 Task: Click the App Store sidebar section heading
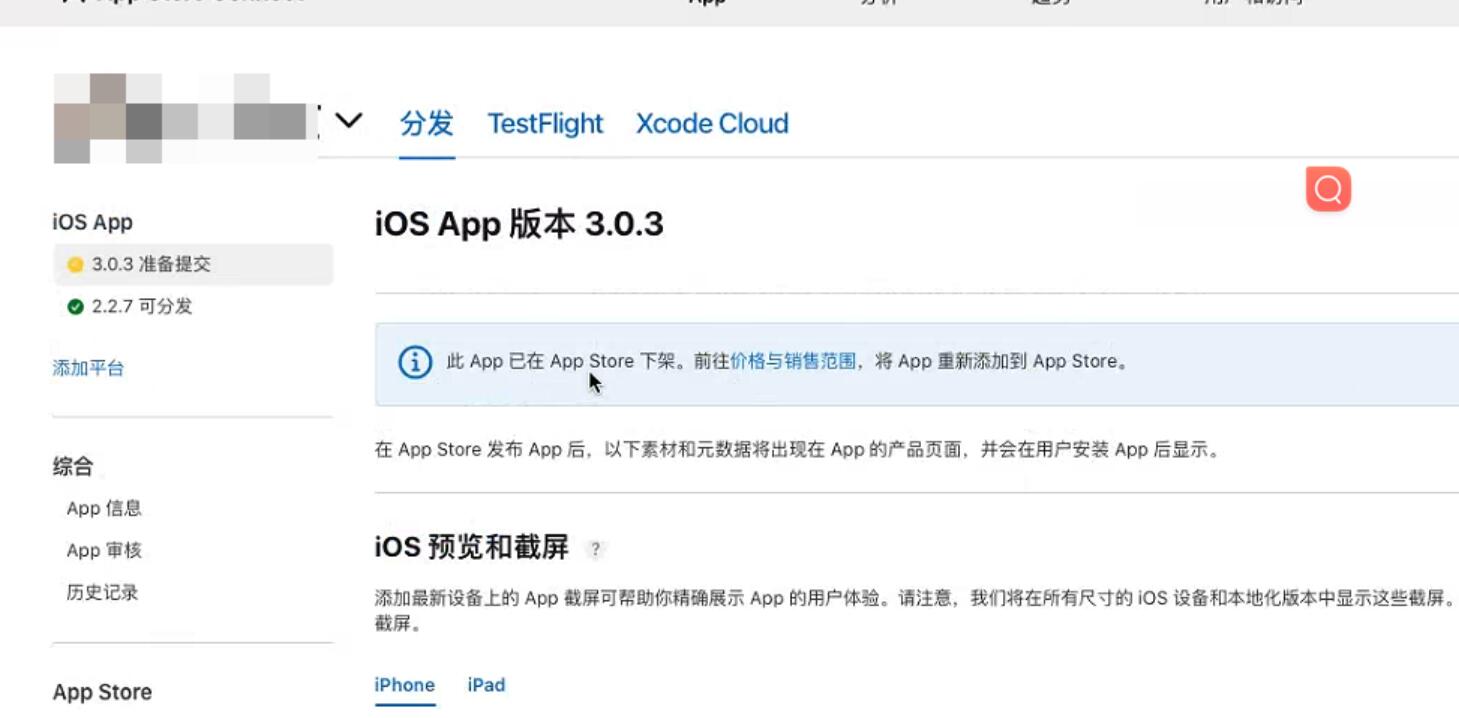click(x=102, y=692)
